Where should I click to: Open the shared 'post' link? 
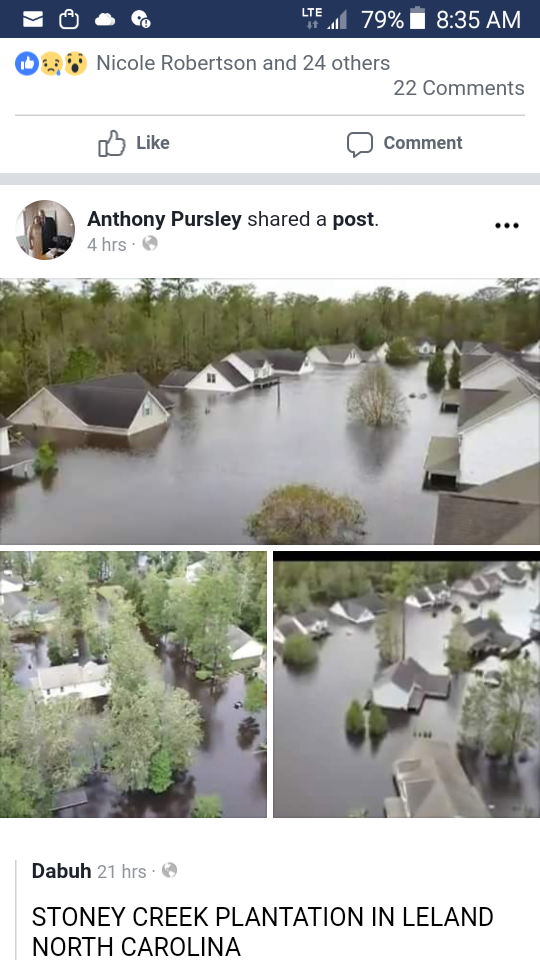(353, 219)
